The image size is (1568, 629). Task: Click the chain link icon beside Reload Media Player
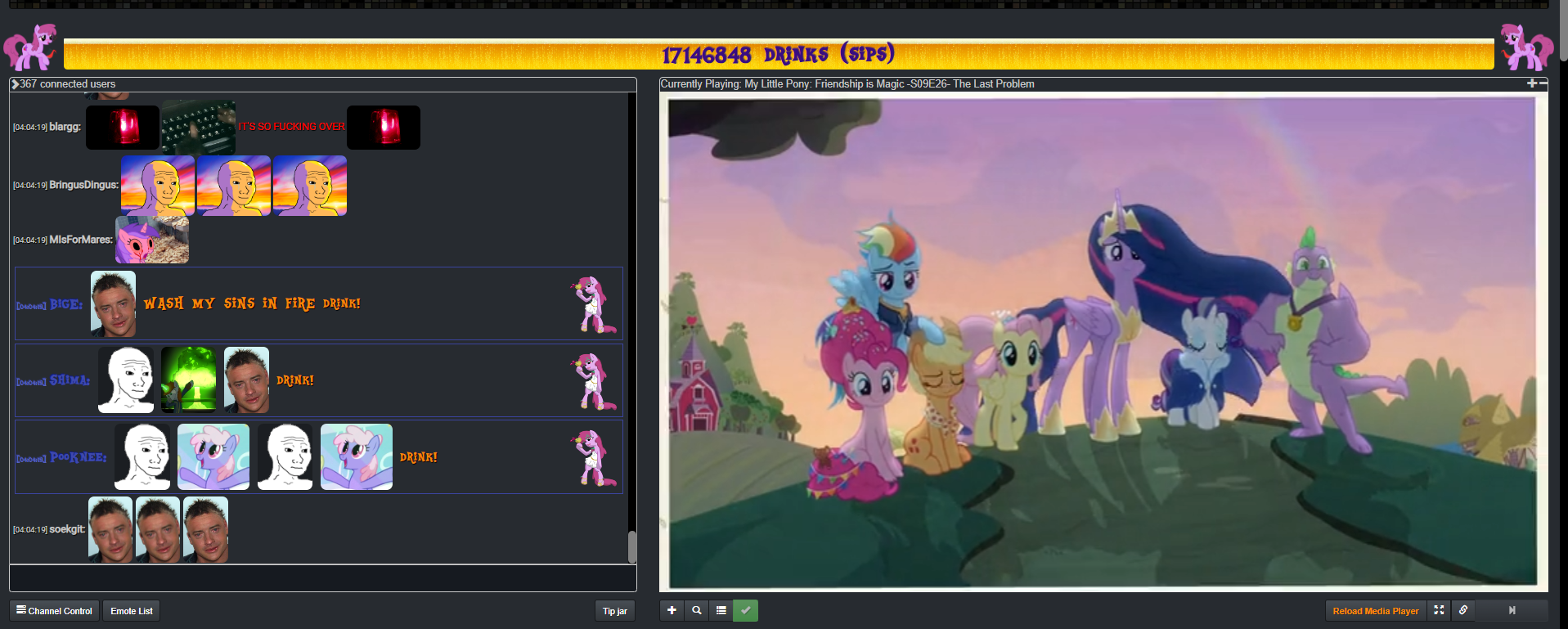[x=1463, y=610]
